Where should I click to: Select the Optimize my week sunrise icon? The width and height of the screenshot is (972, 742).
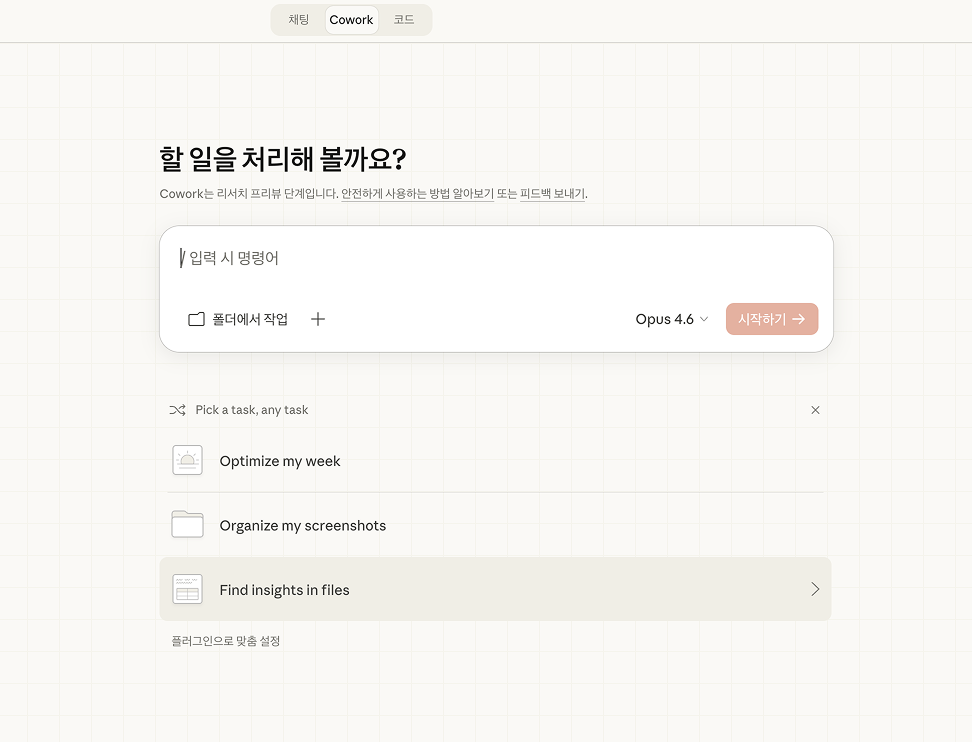[x=187, y=460]
